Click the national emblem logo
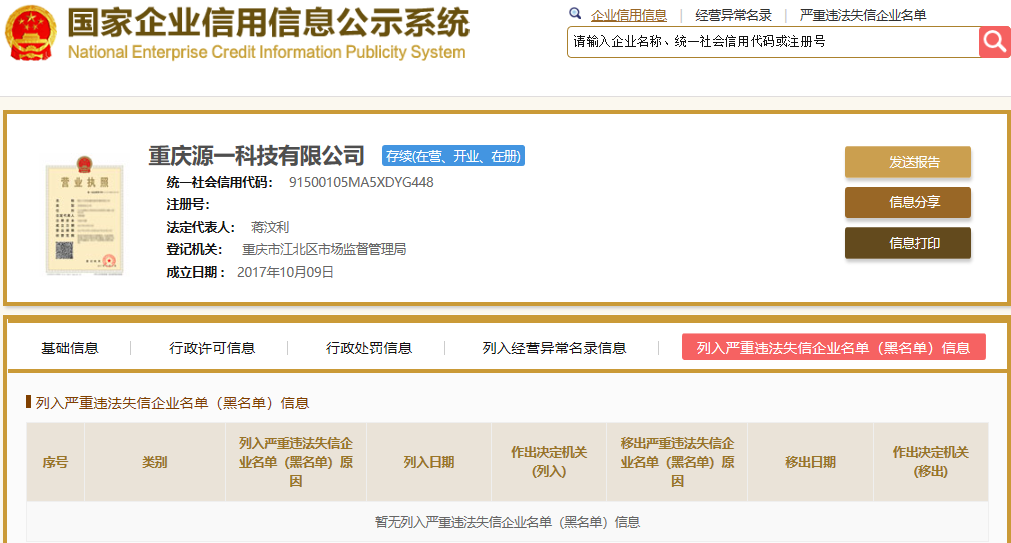 tap(30, 33)
